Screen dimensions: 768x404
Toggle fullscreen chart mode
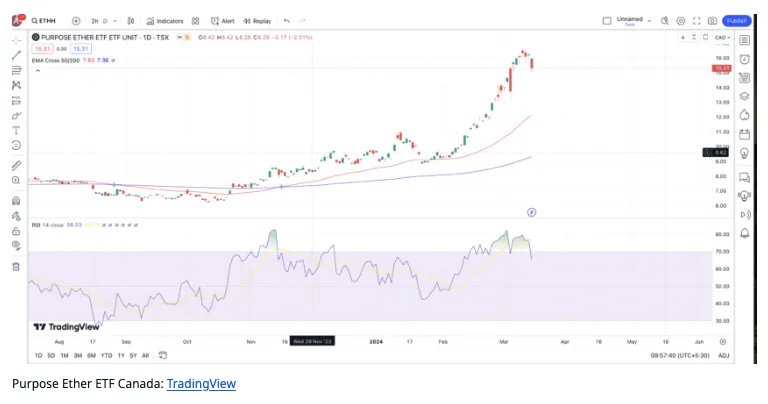(x=696, y=21)
